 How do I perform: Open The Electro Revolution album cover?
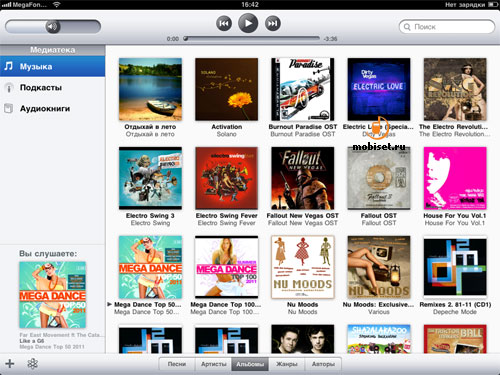455,89
